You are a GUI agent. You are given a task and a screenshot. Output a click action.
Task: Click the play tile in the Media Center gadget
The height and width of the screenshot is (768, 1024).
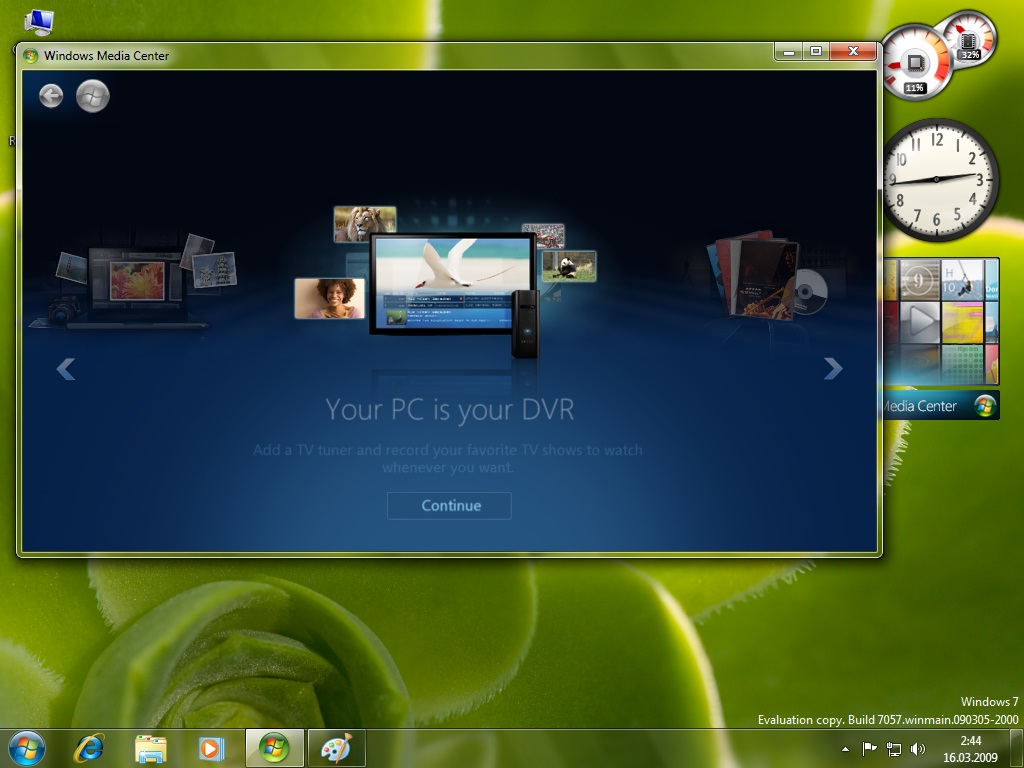(x=920, y=322)
